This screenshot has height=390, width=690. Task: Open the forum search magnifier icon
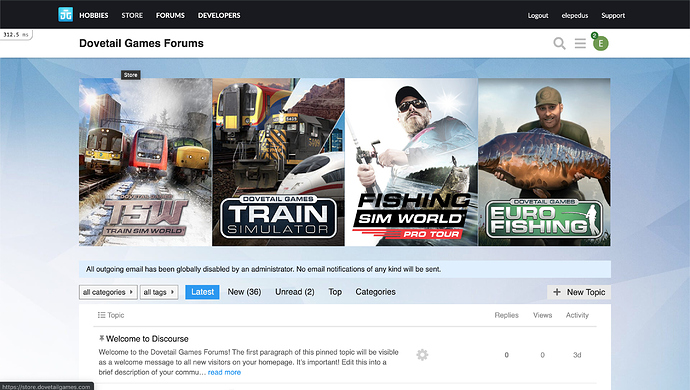click(x=559, y=43)
